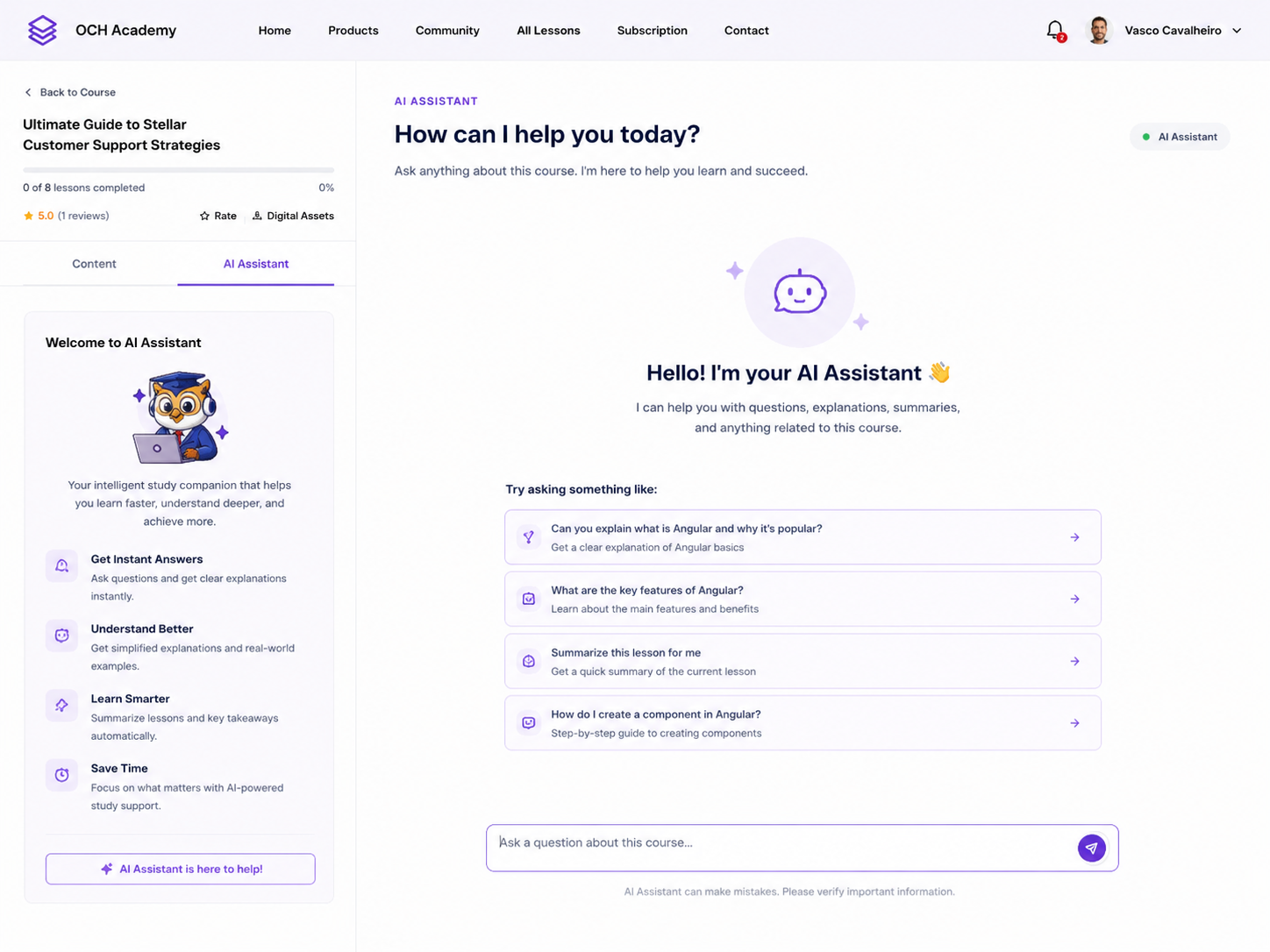Click the Rate star button

218,216
